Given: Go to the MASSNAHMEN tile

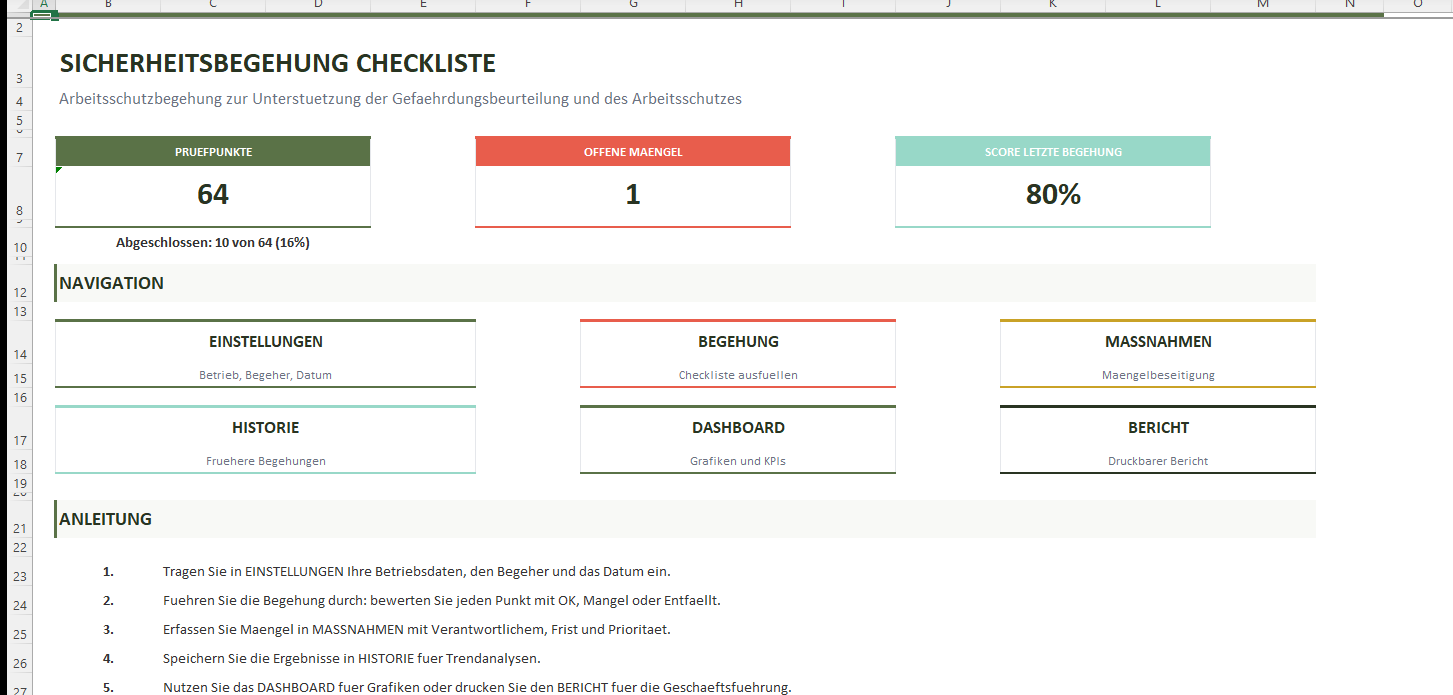Looking at the screenshot, I should click(1157, 353).
